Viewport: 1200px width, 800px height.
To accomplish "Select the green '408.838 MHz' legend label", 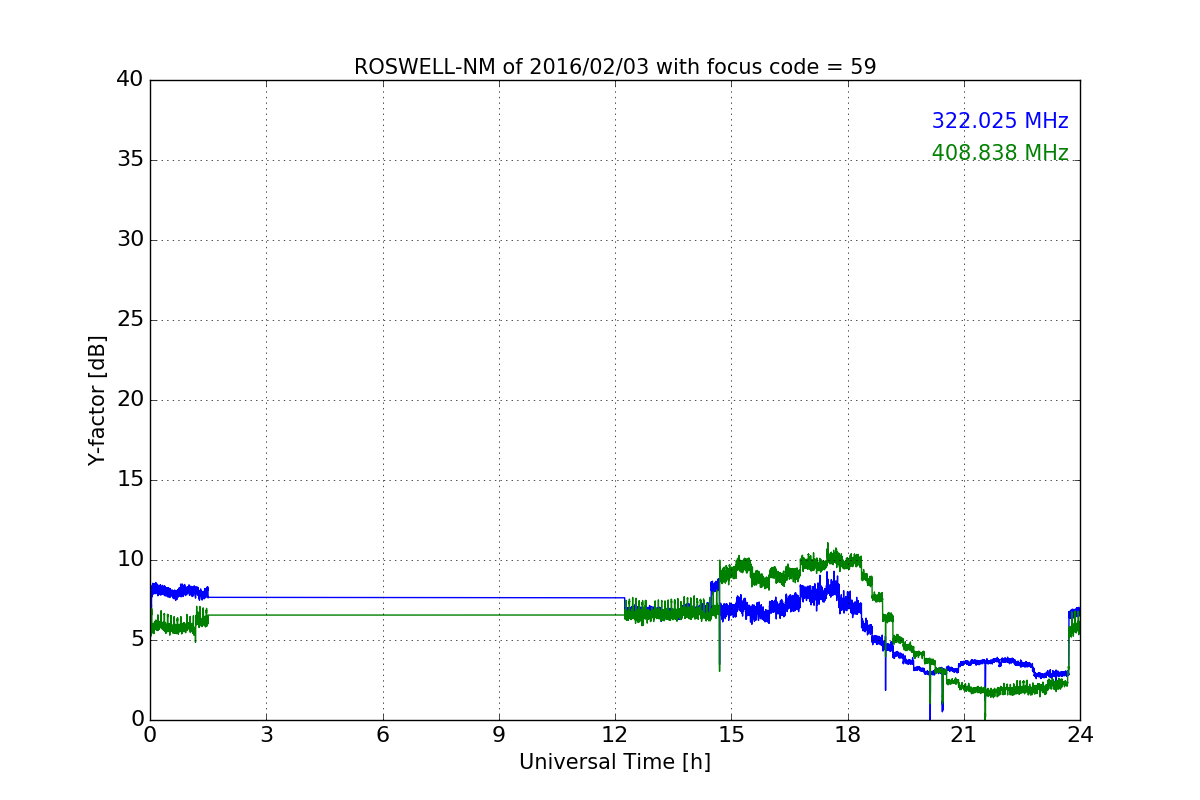I will (1000, 153).
